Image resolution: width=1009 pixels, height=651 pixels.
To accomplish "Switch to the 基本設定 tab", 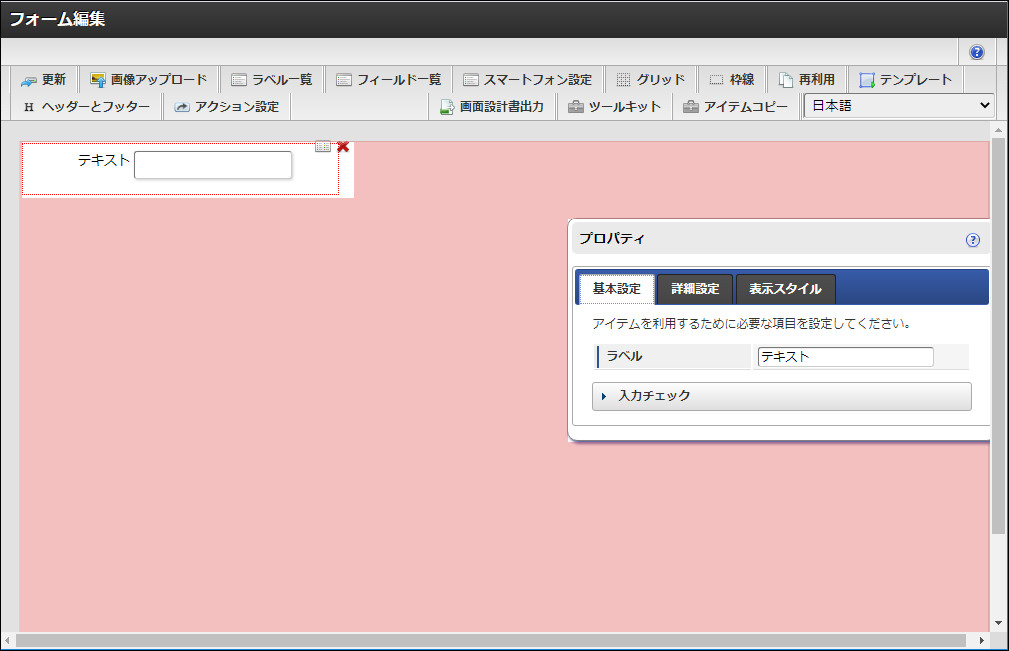I will pos(617,289).
